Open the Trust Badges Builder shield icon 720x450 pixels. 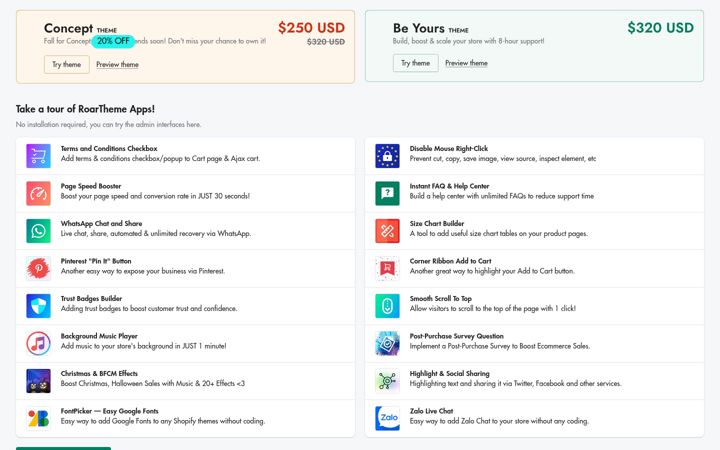(x=39, y=306)
